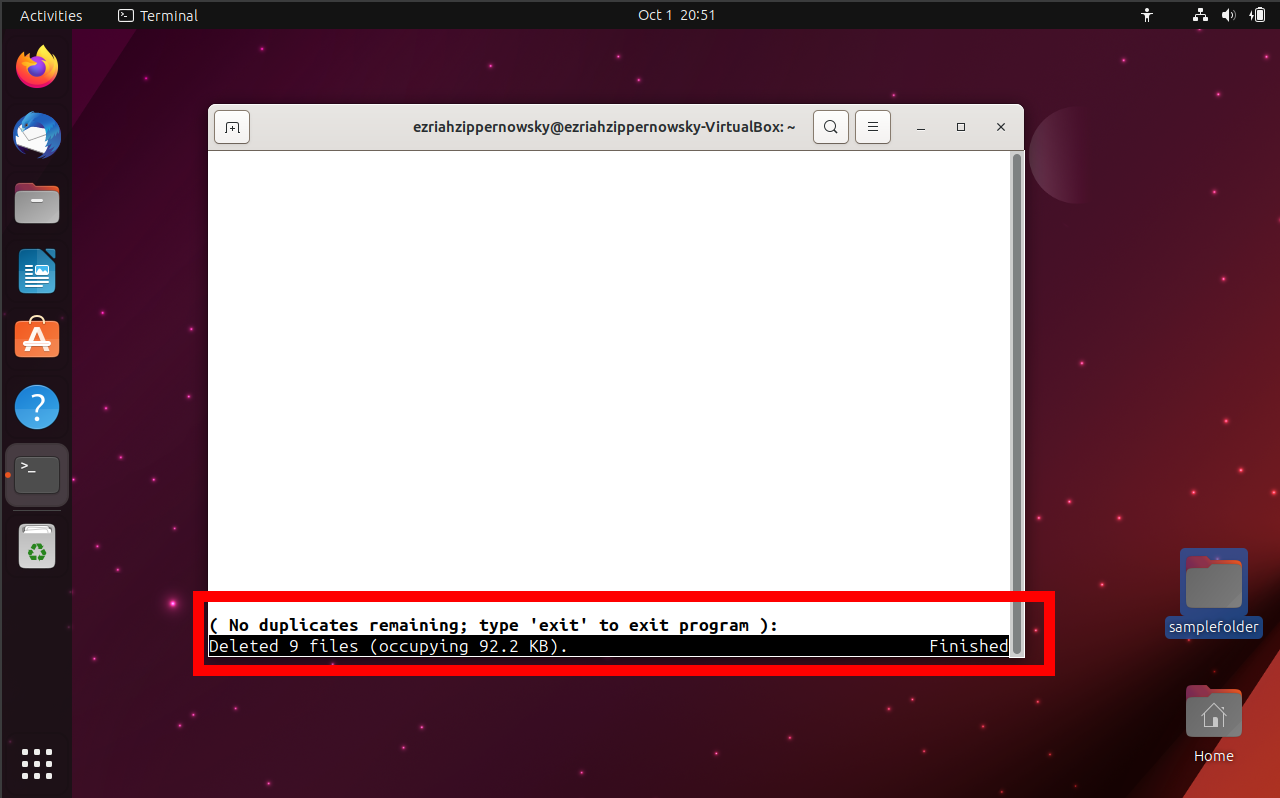Open the system volume indicator
The height and width of the screenshot is (798, 1280).
coord(1229,15)
